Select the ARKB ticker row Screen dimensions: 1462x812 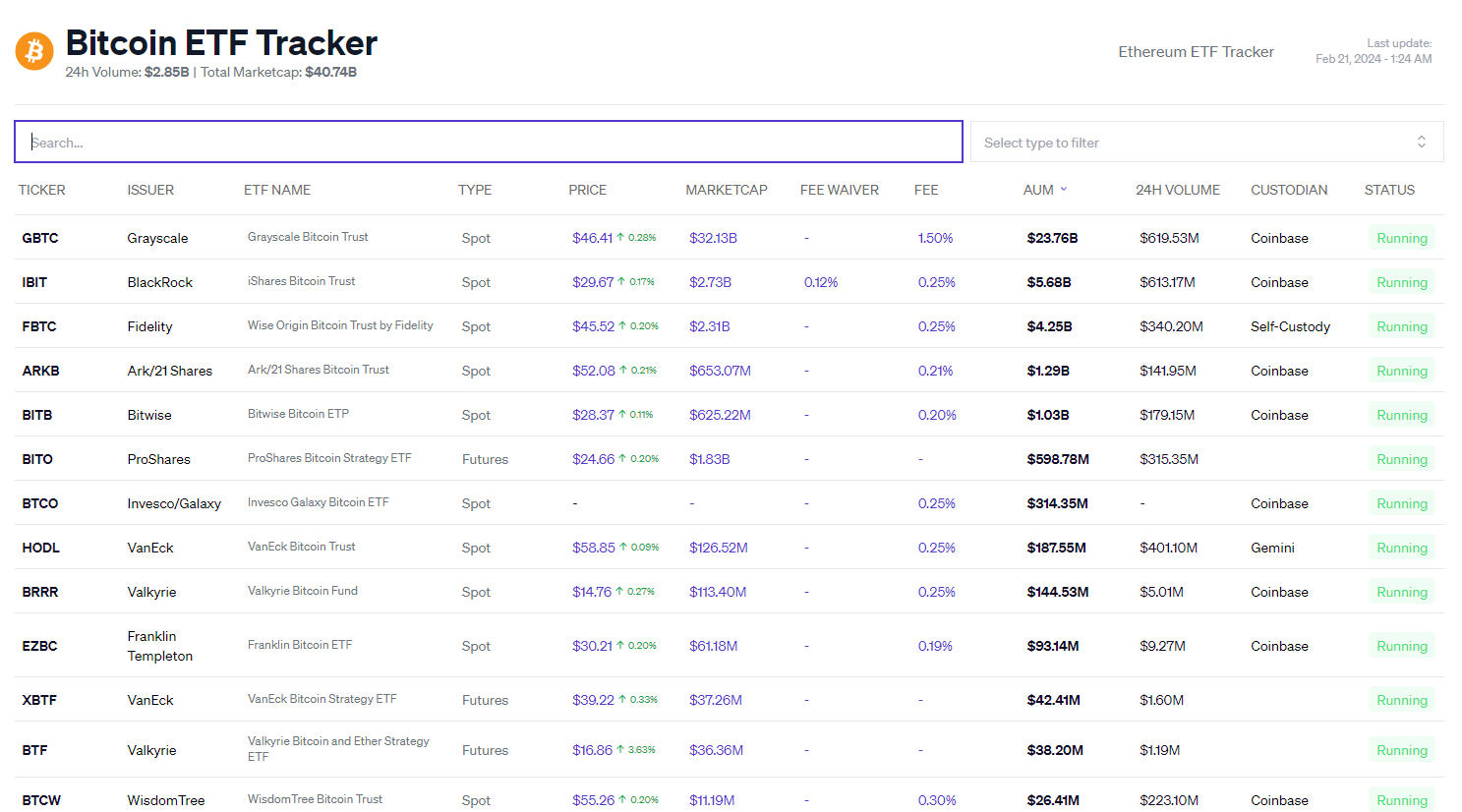pyautogui.click(x=40, y=371)
